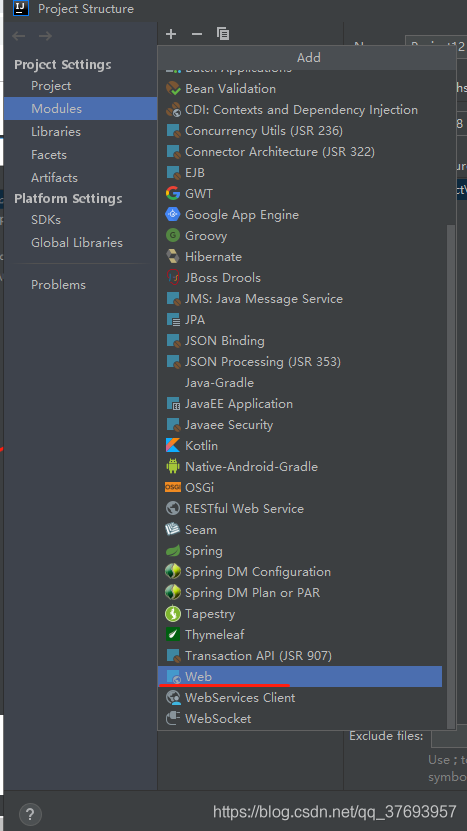Select Web from the Add menu

[300, 677]
